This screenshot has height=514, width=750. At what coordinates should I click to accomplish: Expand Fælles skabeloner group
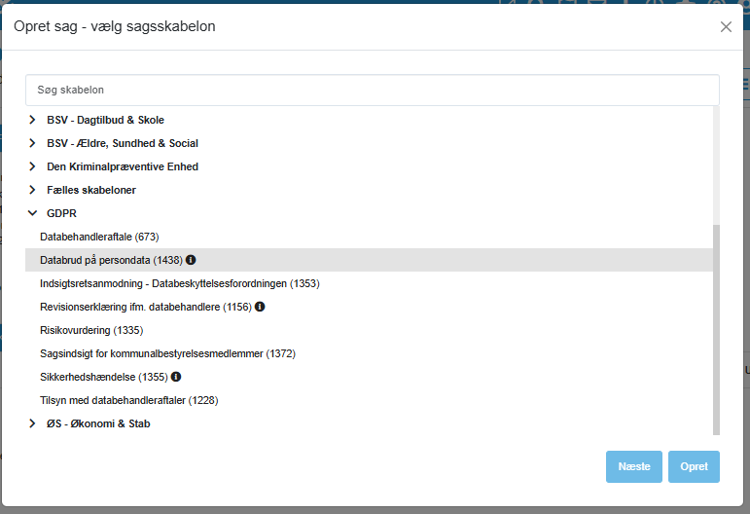coord(32,190)
